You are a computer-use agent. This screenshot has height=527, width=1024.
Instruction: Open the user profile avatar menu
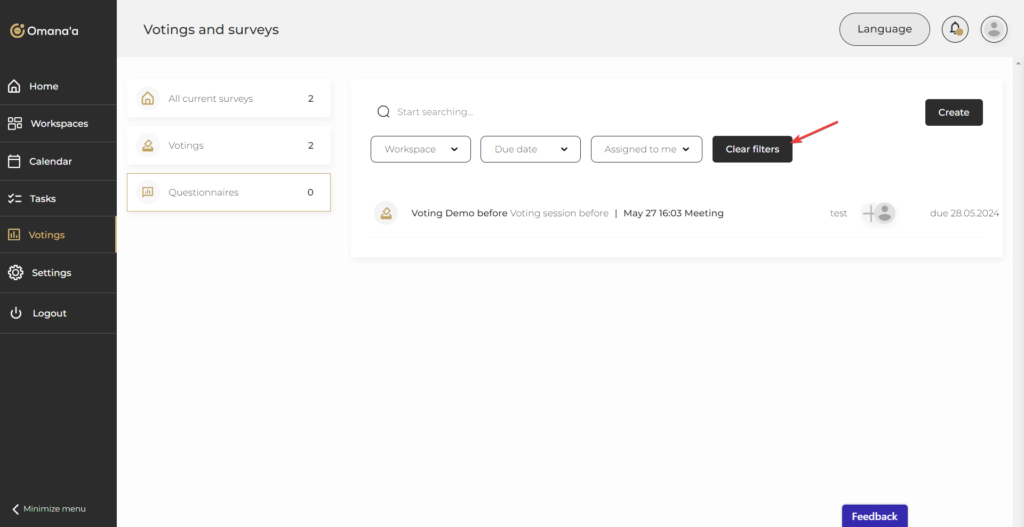click(x=993, y=29)
